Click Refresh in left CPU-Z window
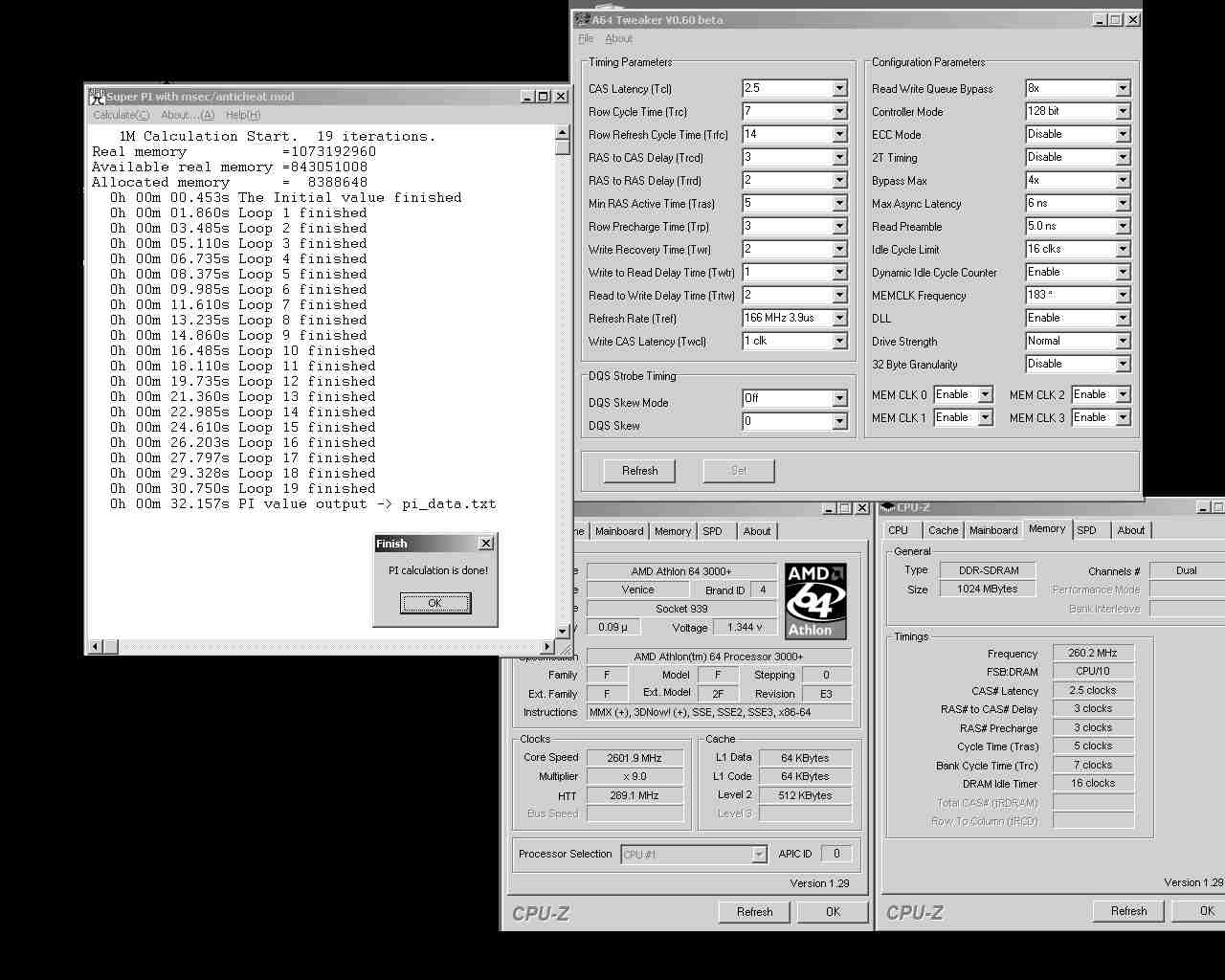 tap(755, 912)
